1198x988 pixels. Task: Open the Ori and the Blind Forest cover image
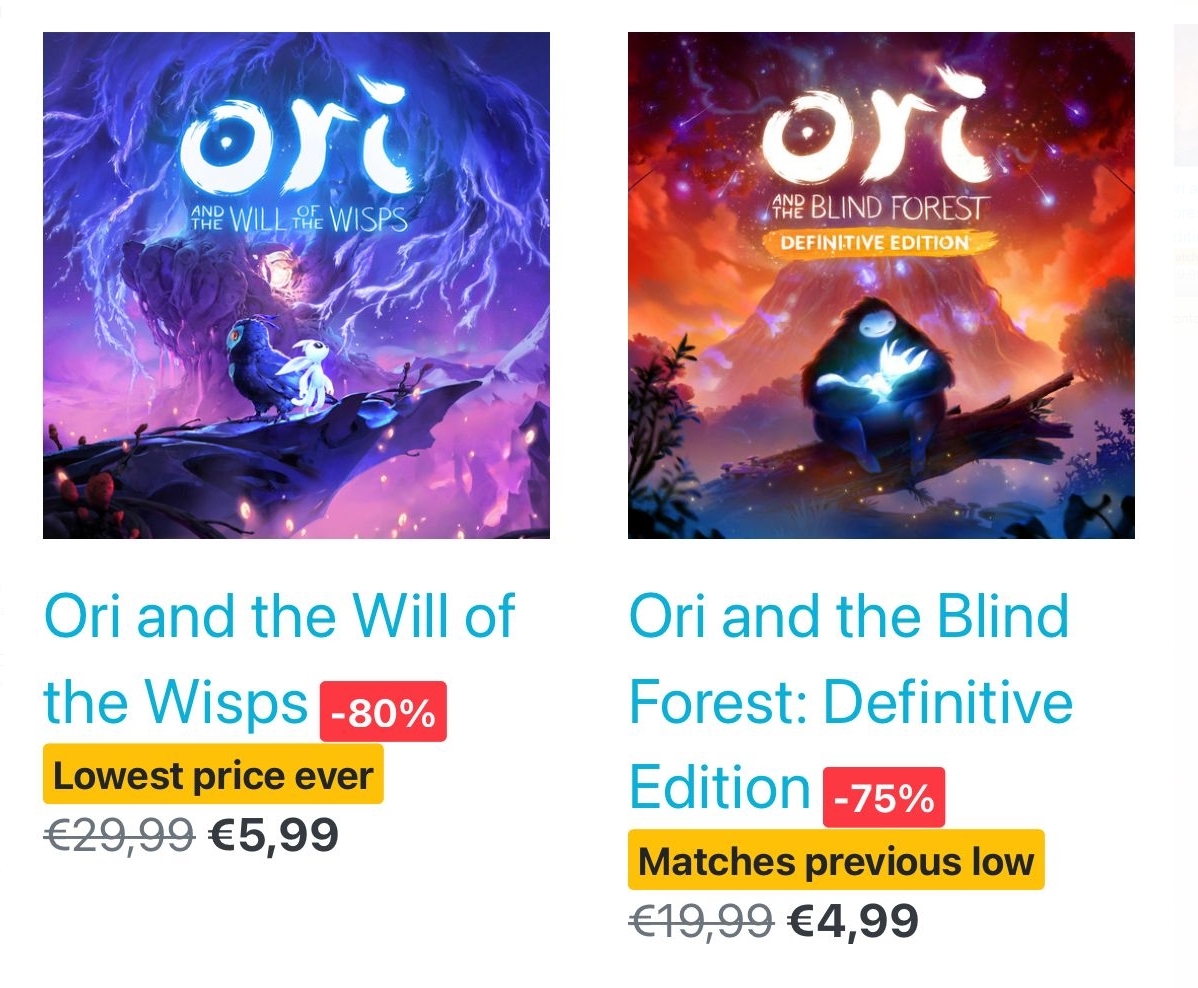click(881, 285)
